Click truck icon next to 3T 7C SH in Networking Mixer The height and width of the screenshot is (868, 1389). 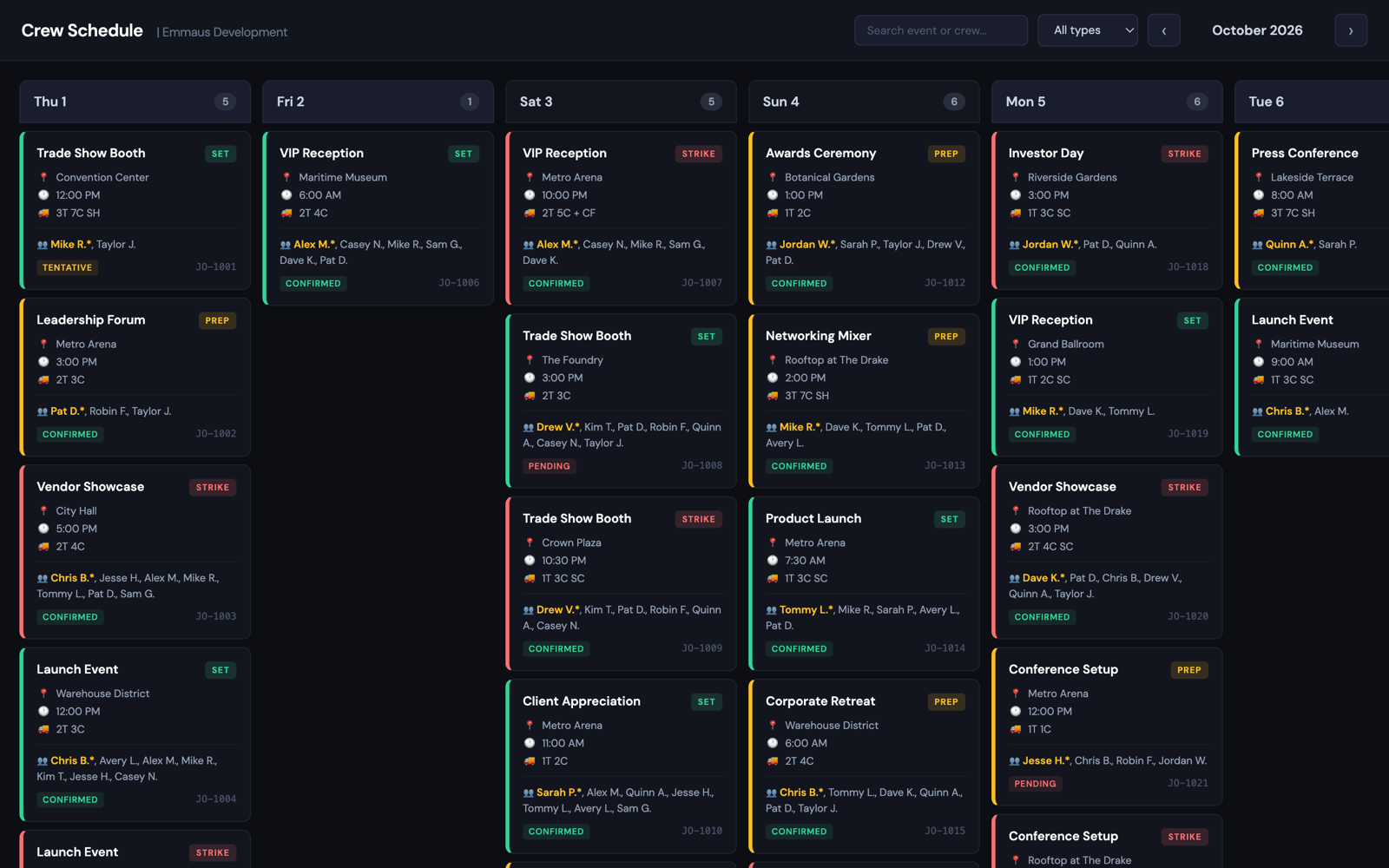point(773,396)
